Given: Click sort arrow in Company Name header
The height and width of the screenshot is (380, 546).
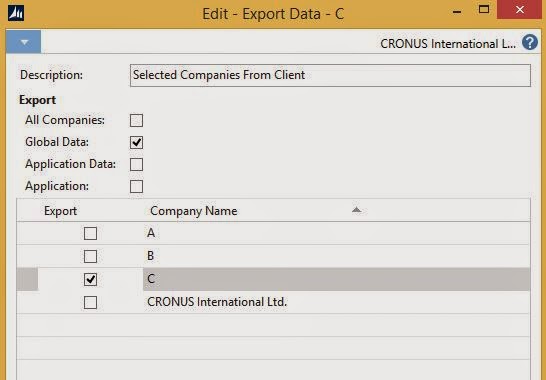Looking at the screenshot, I should pyautogui.click(x=356, y=210).
